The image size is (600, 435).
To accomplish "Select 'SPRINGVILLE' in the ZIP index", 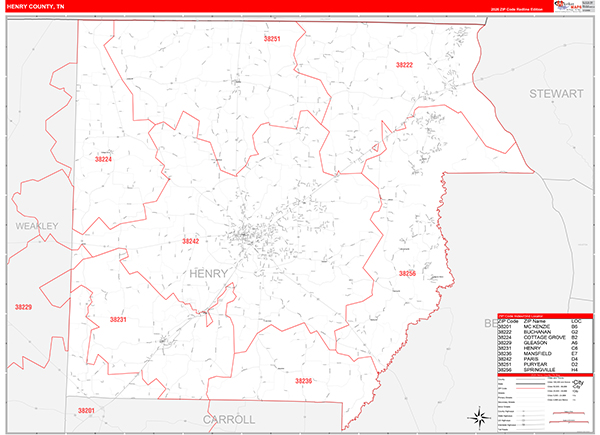I will click(x=540, y=370).
